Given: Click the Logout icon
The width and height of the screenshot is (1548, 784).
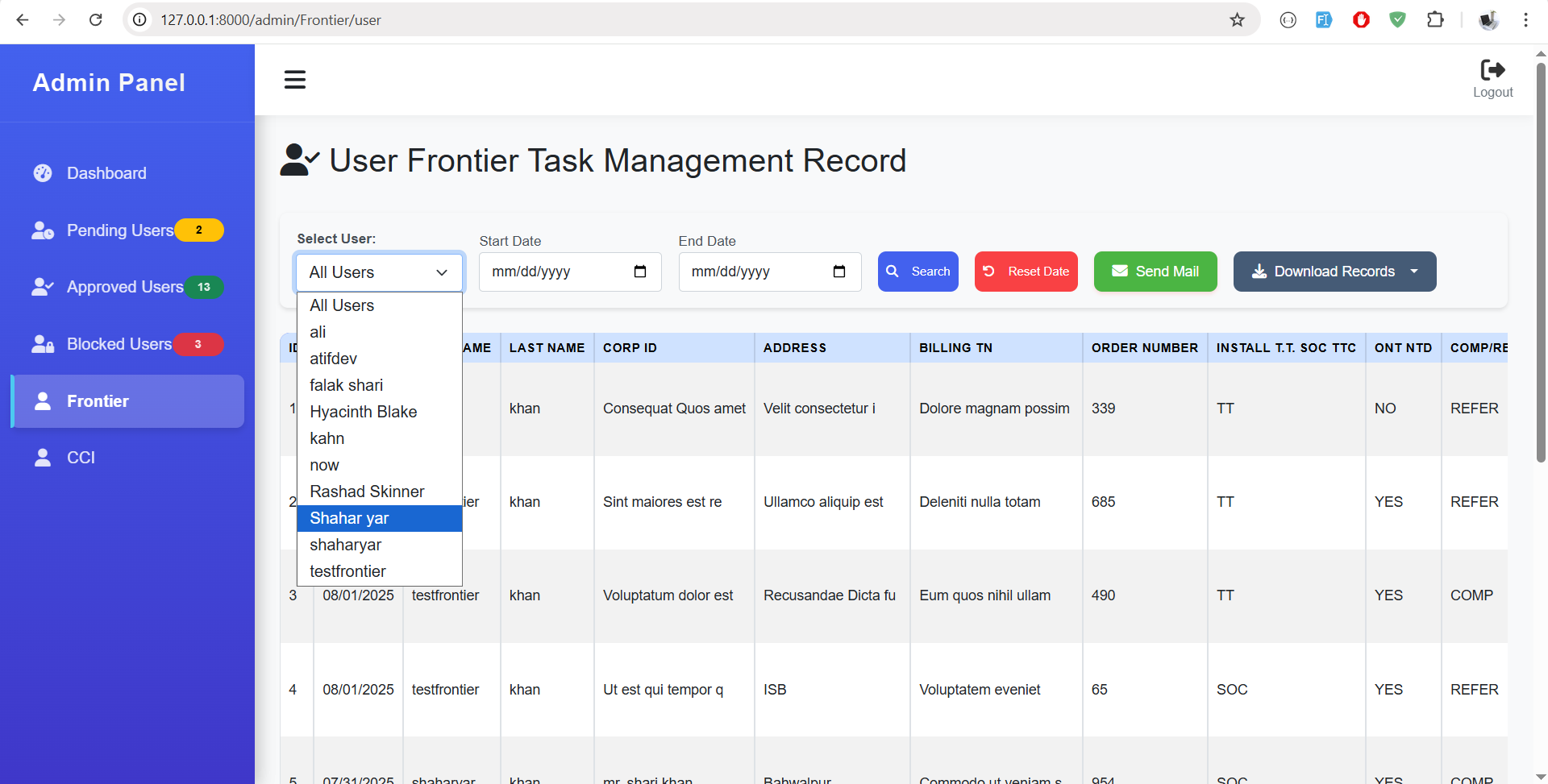Looking at the screenshot, I should click(1492, 71).
